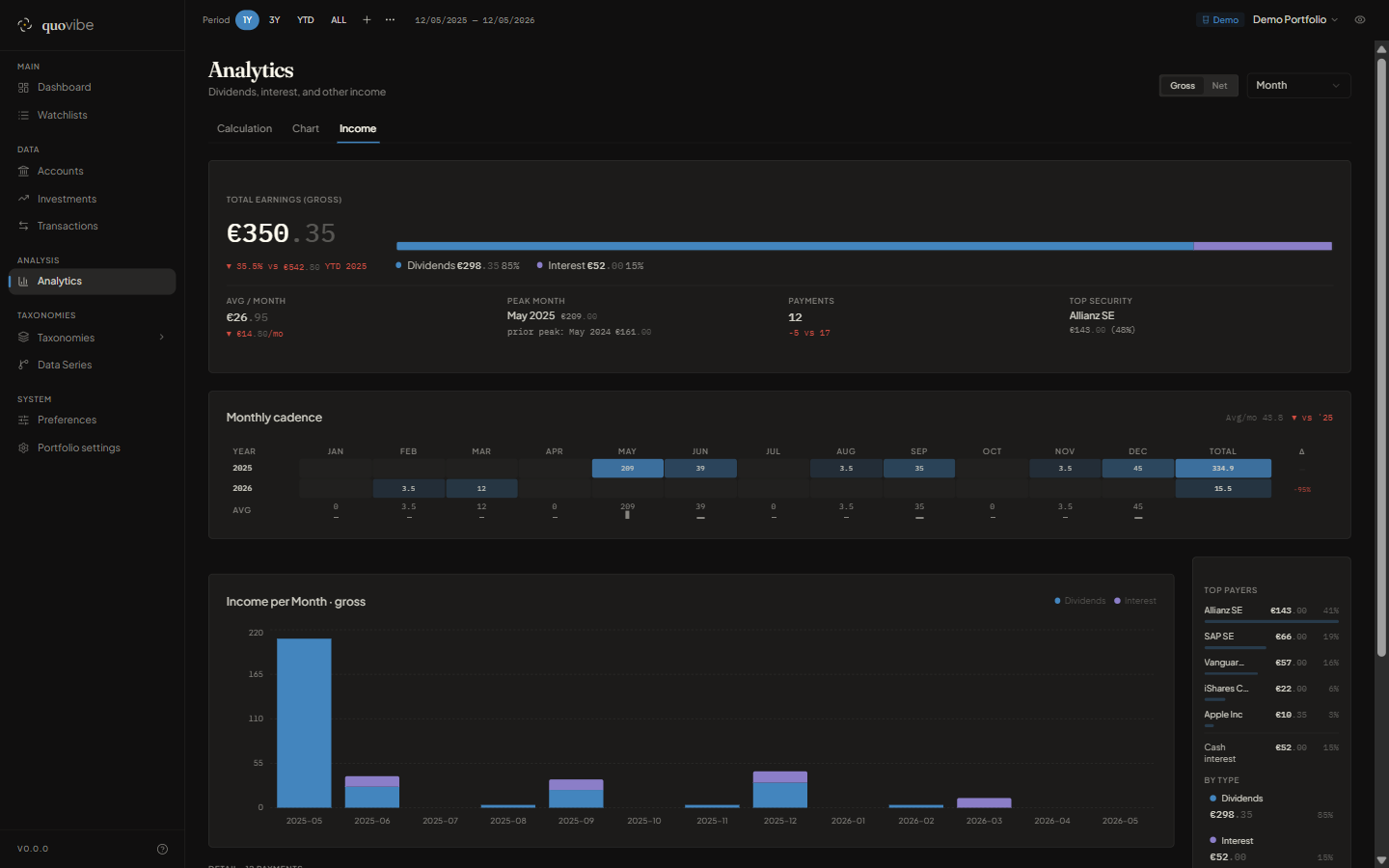Click the Data Series branch icon
The height and width of the screenshot is (868, 1389).
23,366
